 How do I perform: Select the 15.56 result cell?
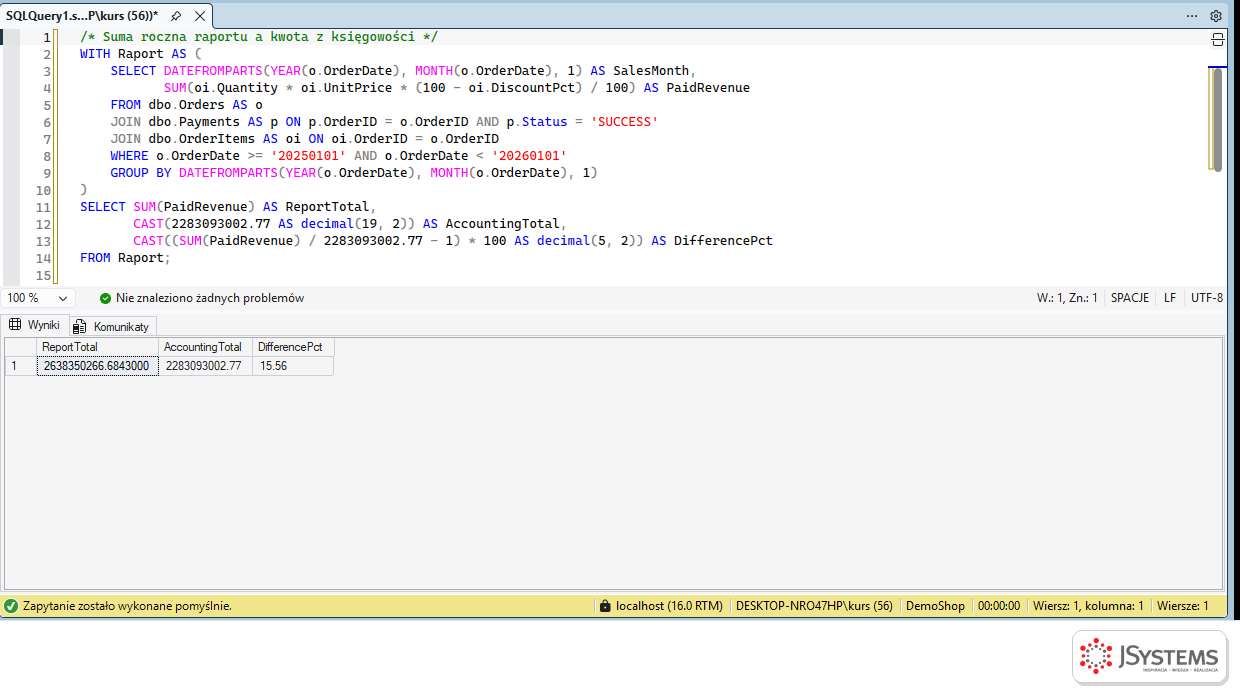coord(293,366)
